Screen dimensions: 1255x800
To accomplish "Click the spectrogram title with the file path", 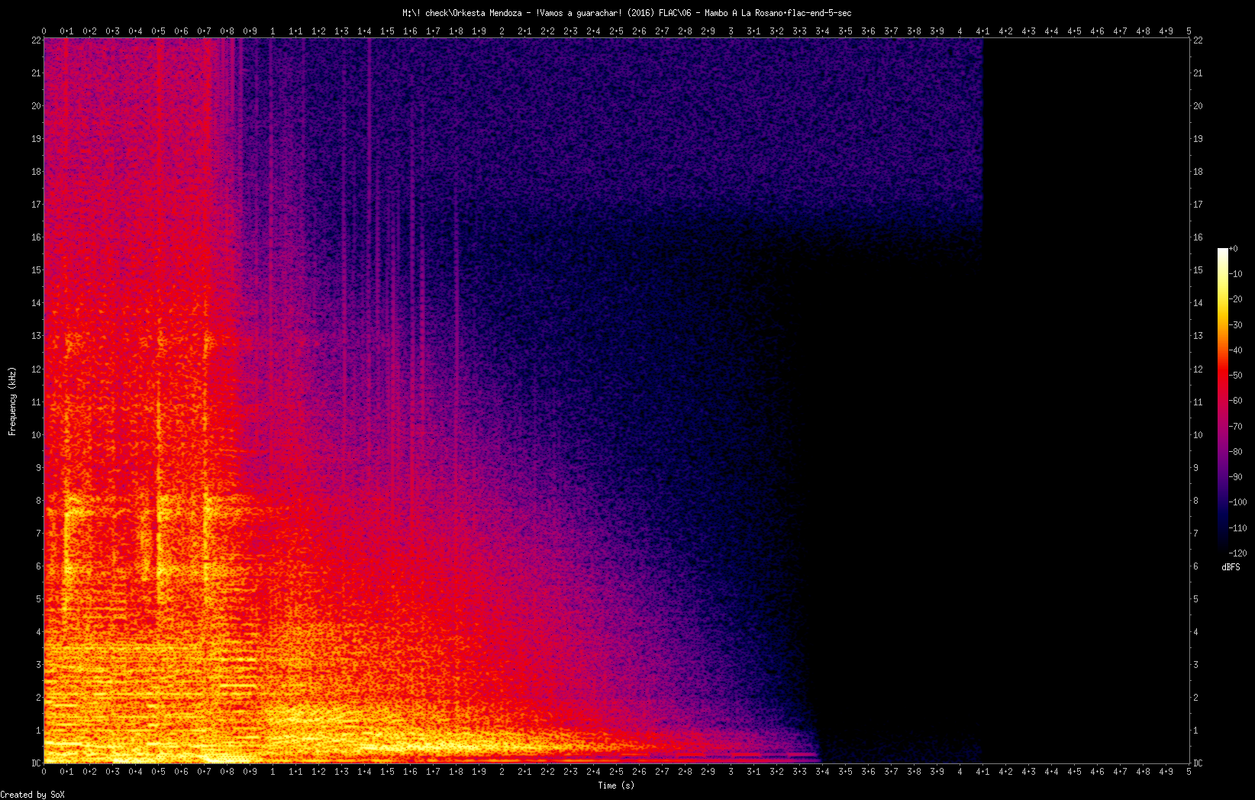I will (626, 12).
